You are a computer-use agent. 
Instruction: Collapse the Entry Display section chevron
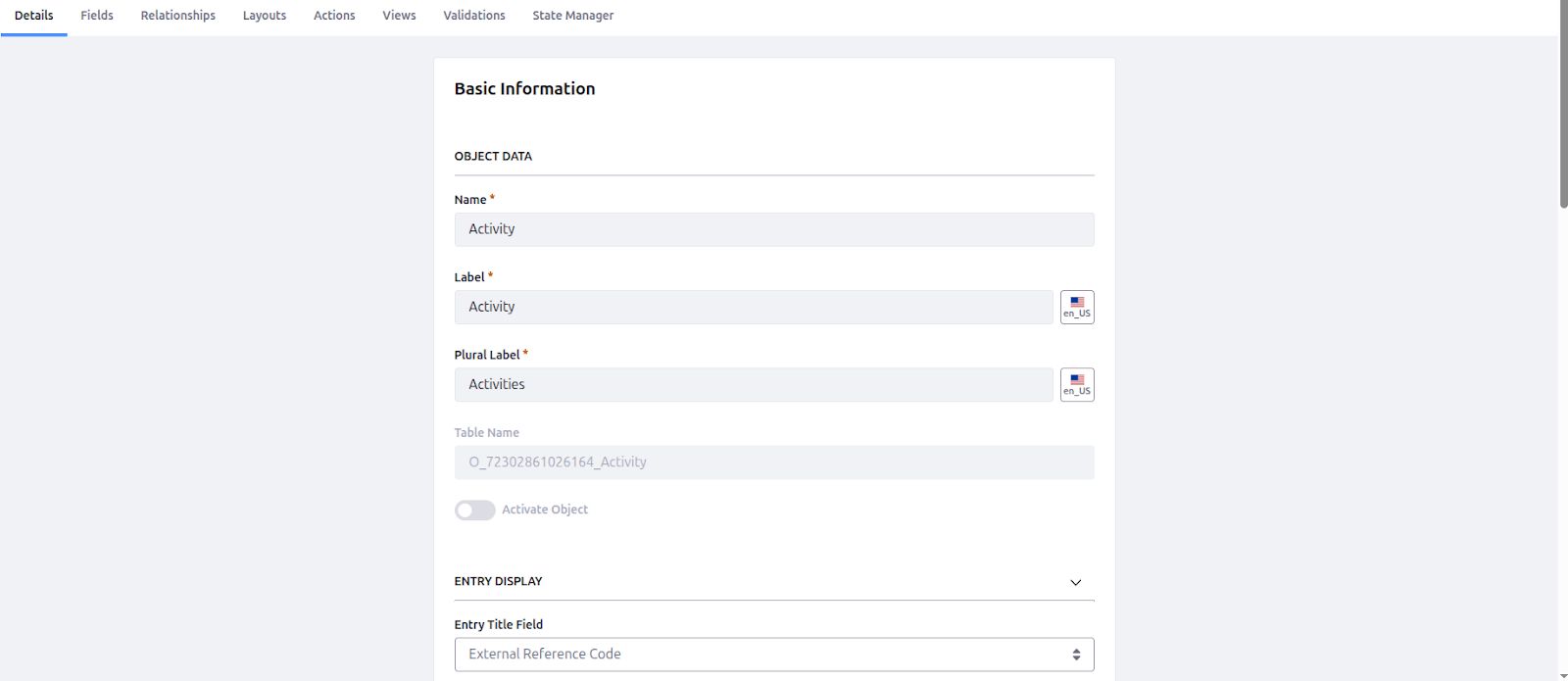1075,582
